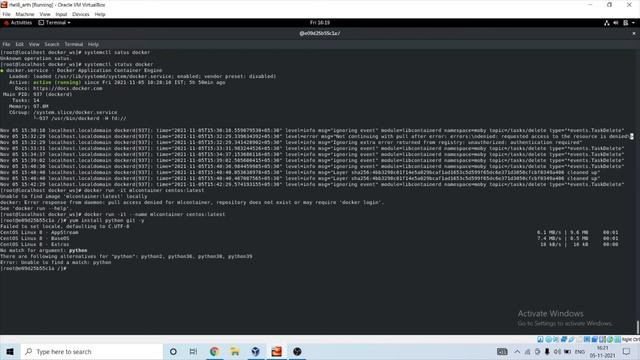Open the terminal's Search menu
Viewport: 640px width, 360px height.
click(52, 44)
